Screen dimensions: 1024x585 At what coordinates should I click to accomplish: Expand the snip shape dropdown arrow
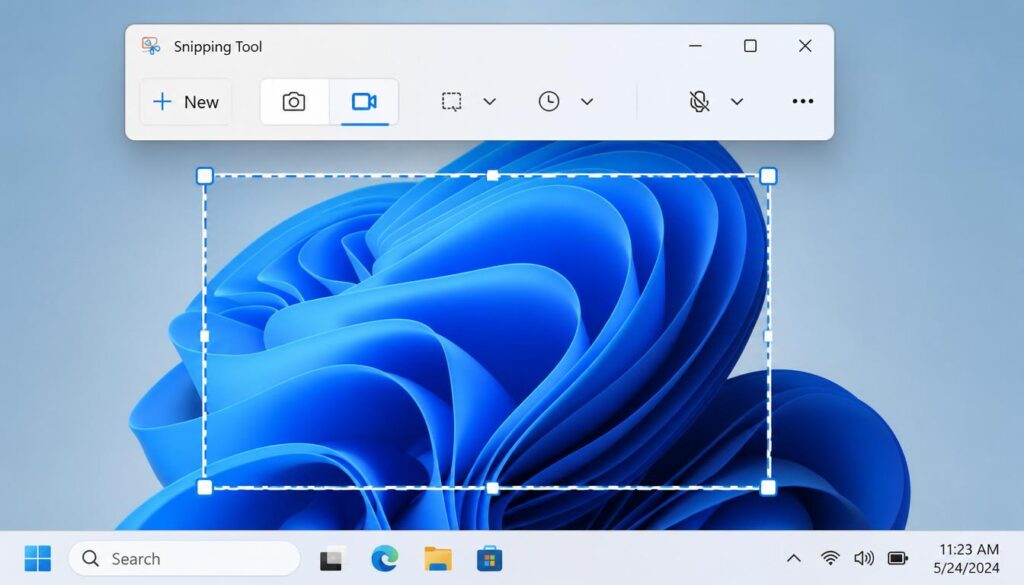(490, 102)
